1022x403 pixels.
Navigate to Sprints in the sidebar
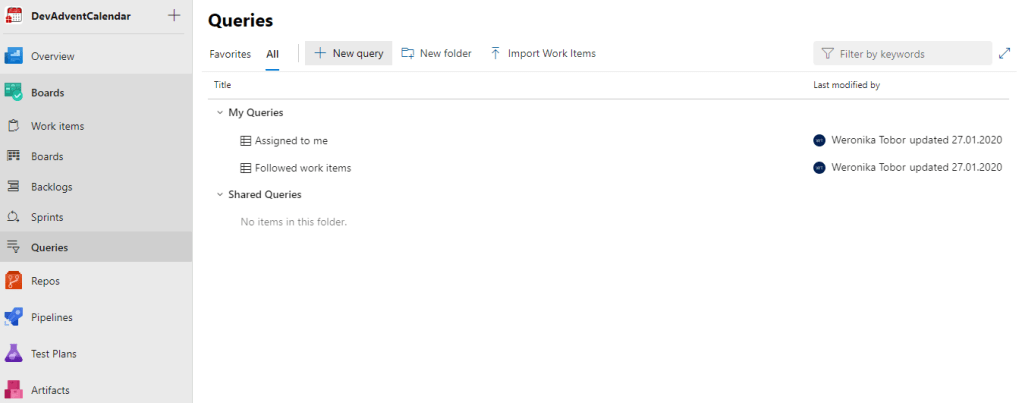(x=46, y=217)
